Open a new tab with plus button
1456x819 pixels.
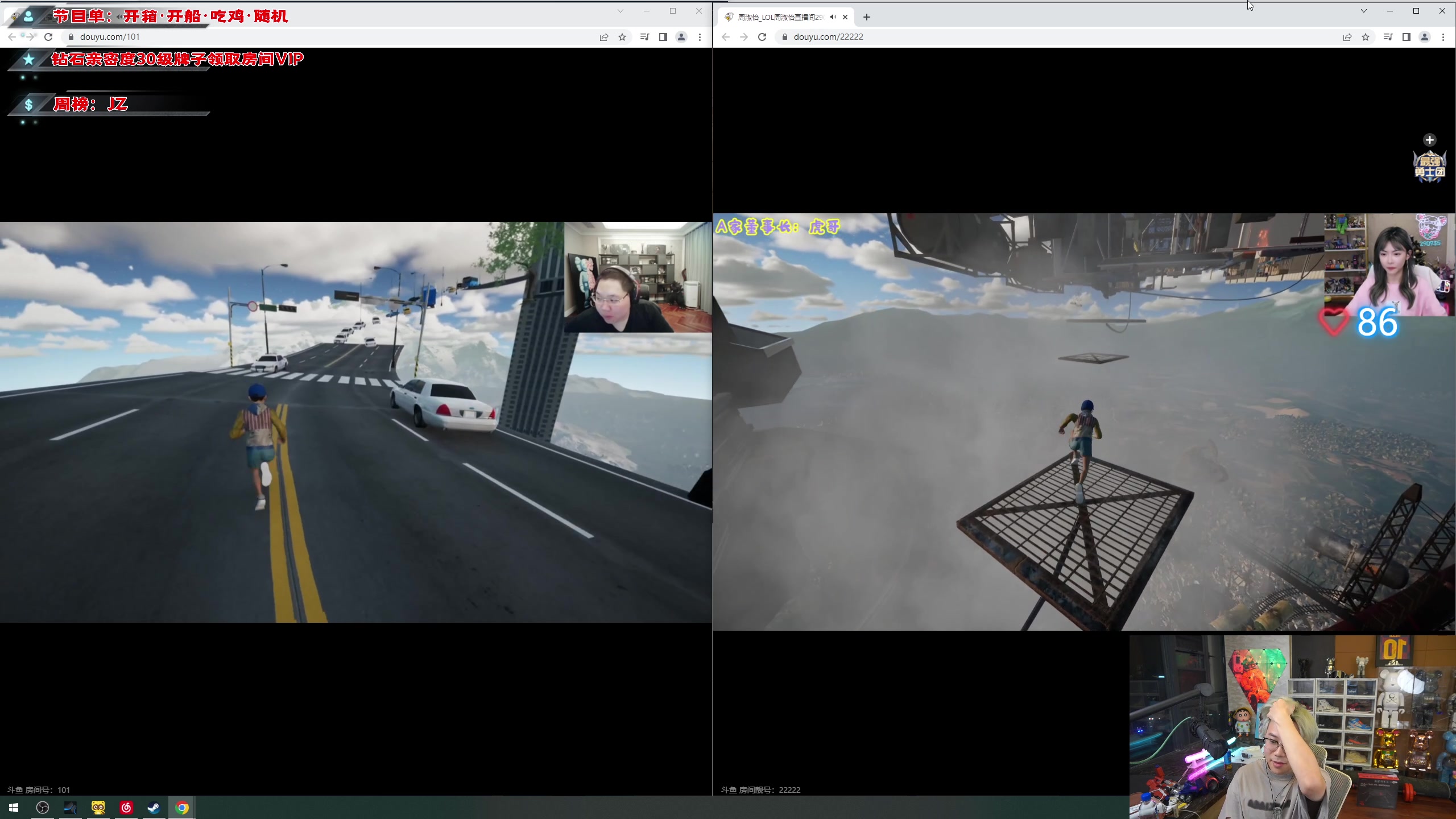point(866,17)
